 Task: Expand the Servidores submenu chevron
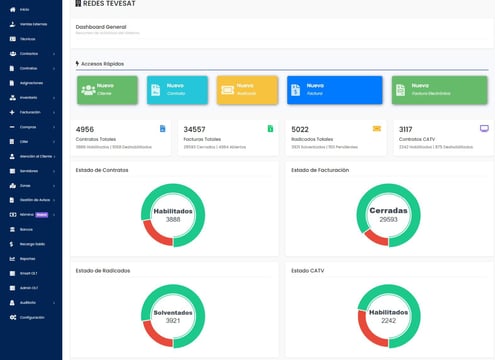coord(54,171)
